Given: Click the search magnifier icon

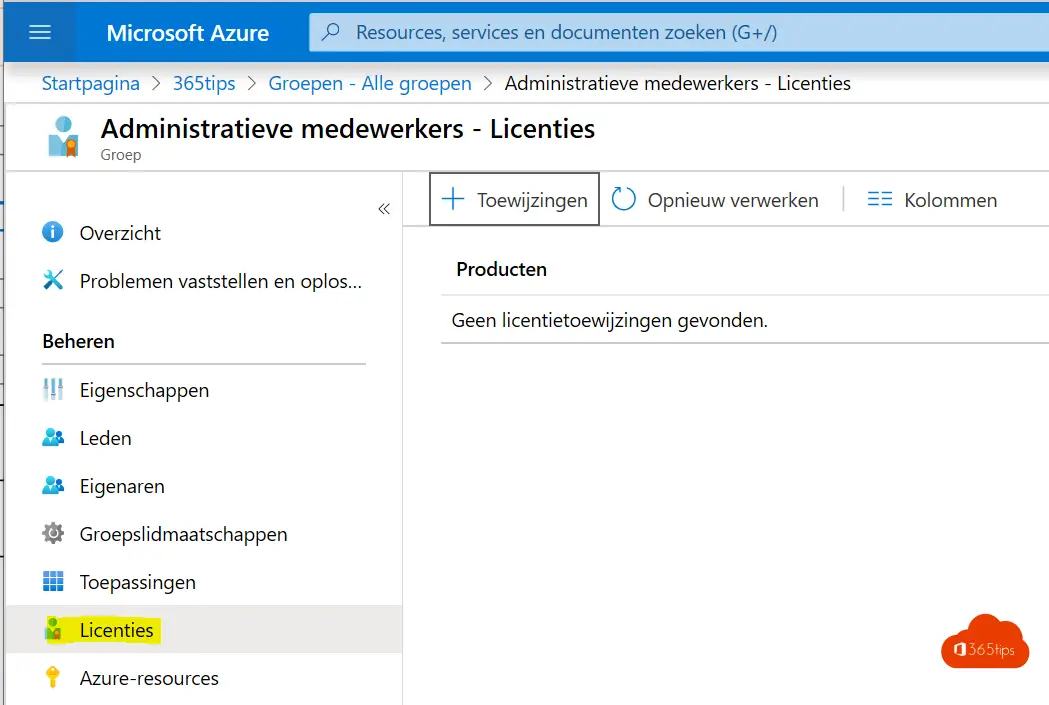Looking at the screenshot, I should pos(330,32).
